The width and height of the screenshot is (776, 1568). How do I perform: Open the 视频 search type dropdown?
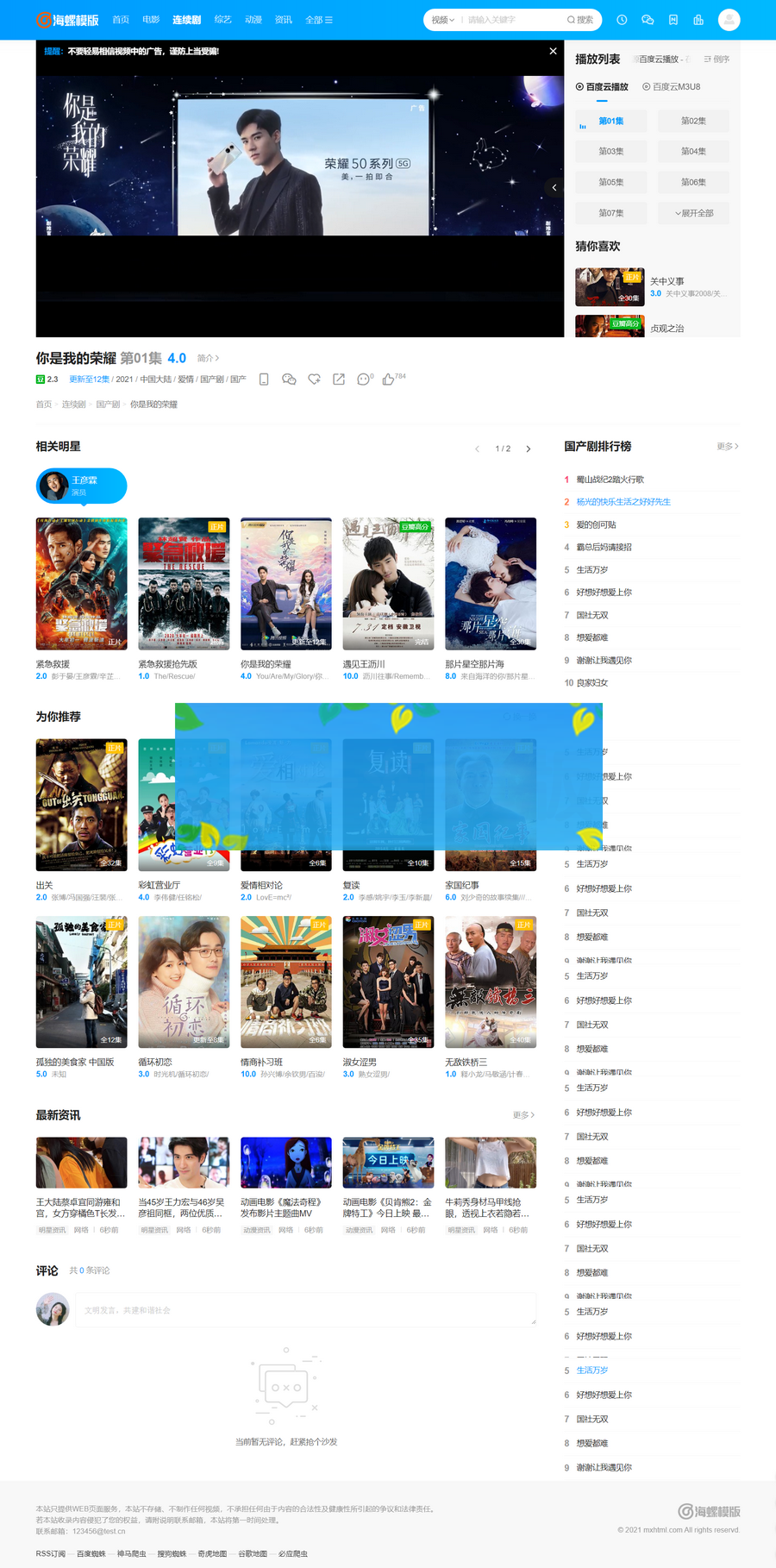442,20
